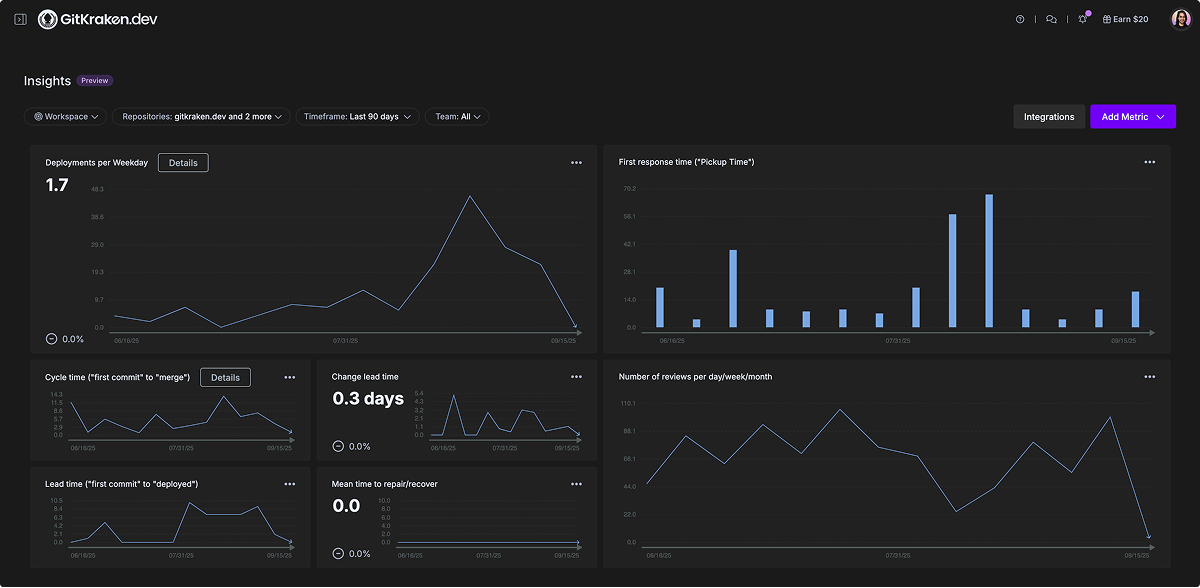Viewport: 1200px width, 588px height.
Task: Click the GitKraken.dev logo
Action: 97,19
